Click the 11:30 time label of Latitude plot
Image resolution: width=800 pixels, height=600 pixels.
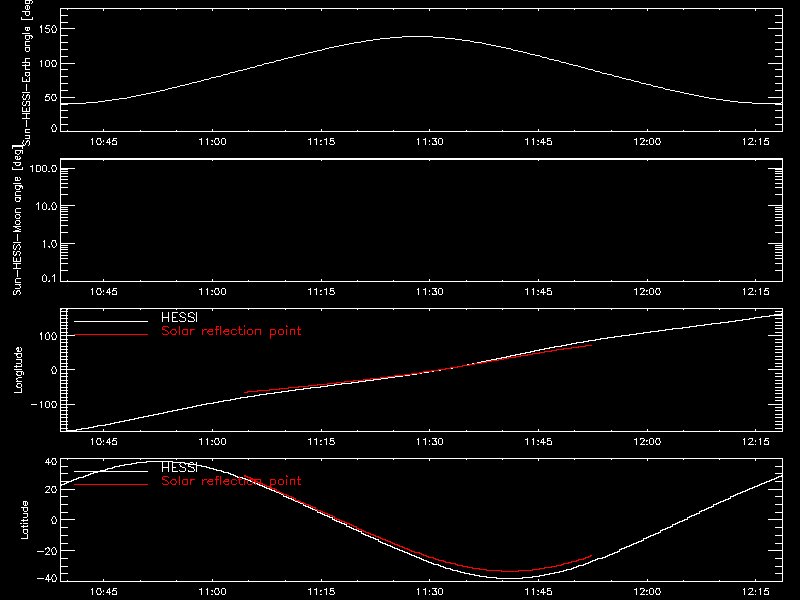430,592
